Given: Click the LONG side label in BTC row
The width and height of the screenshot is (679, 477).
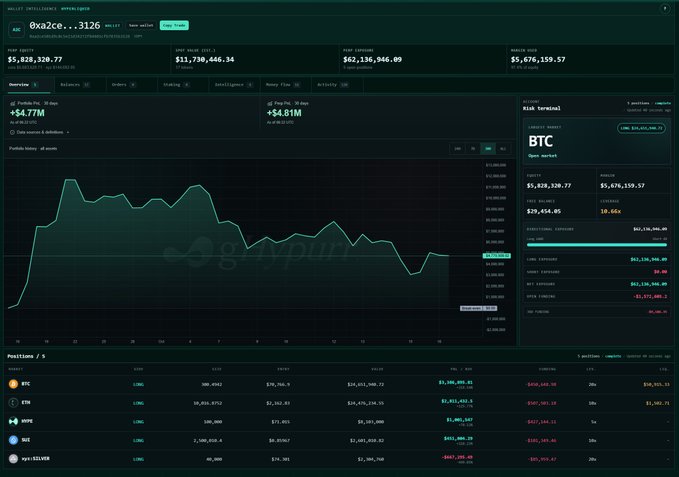Looking at the screenshot, I should click(x=139, y=384).
